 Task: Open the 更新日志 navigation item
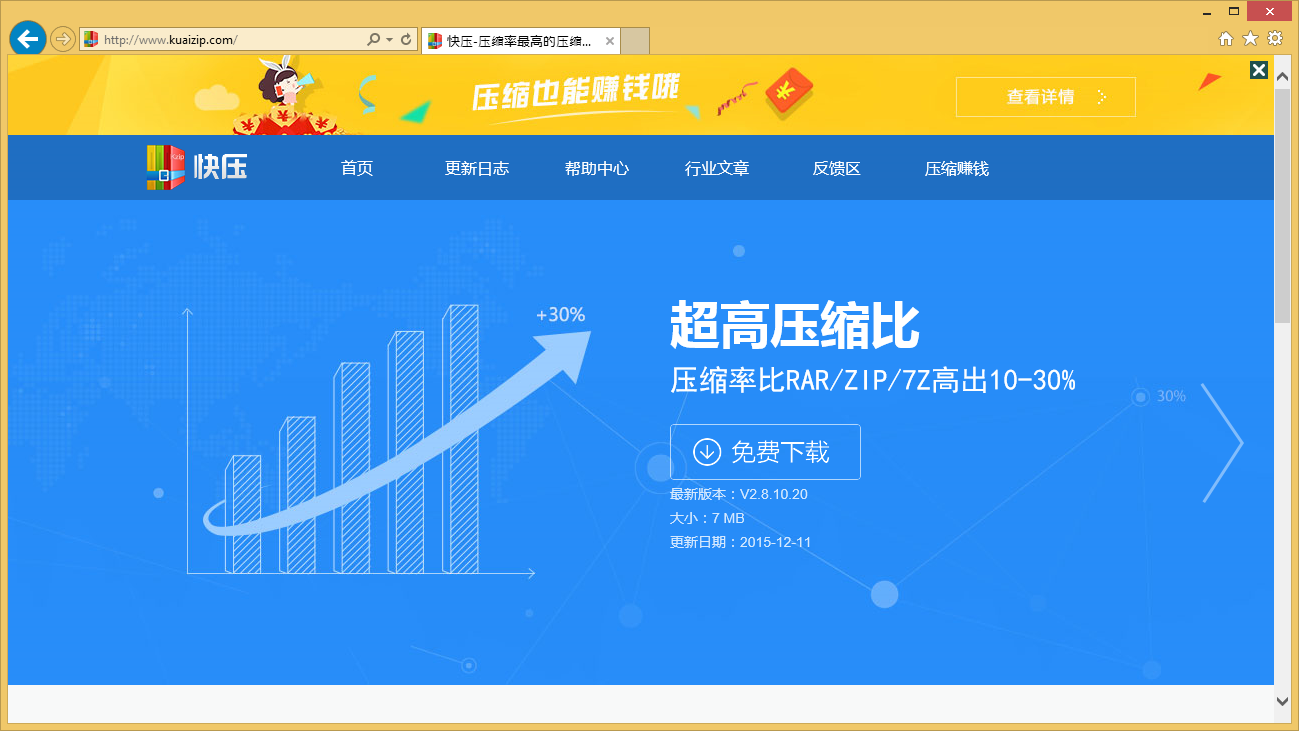pos(477,168)
